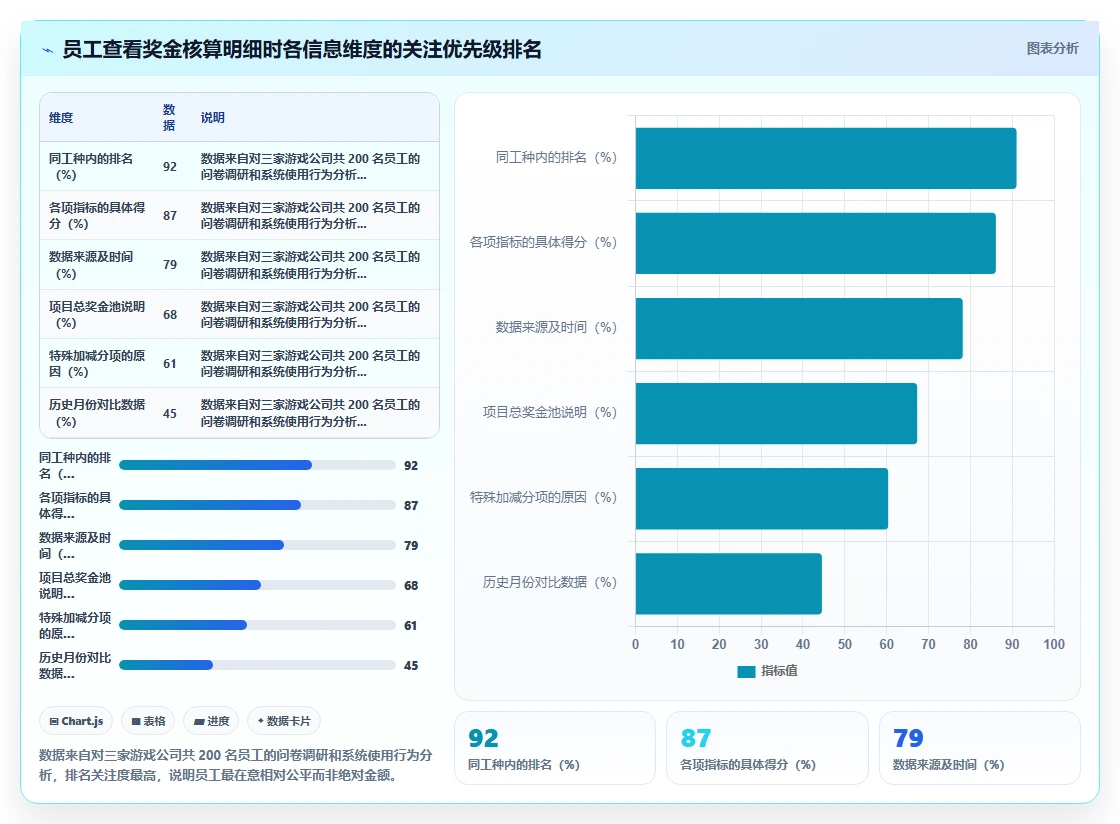This screenshot has width=1120, height=824.
Task: Click the value 79 in the table
Action: [170, 265]
